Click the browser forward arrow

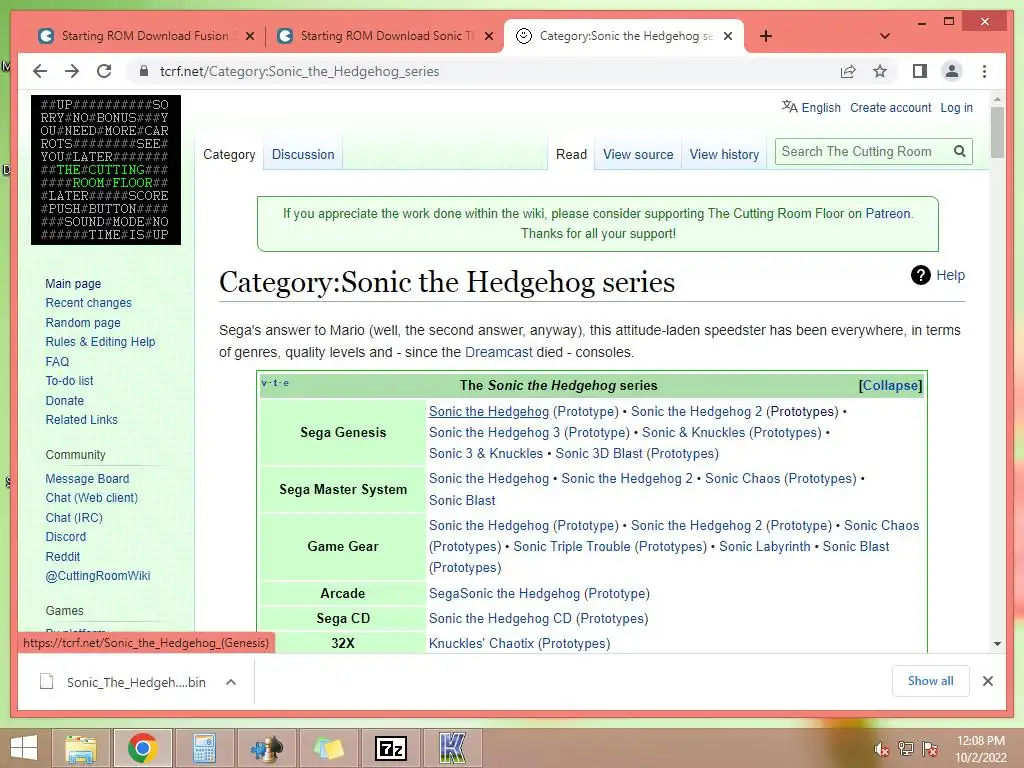pos(72,71)
